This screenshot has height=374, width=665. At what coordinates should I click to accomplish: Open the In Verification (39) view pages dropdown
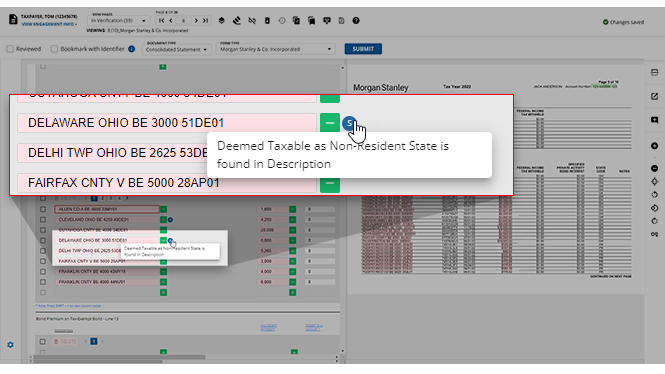coord(118,20)
